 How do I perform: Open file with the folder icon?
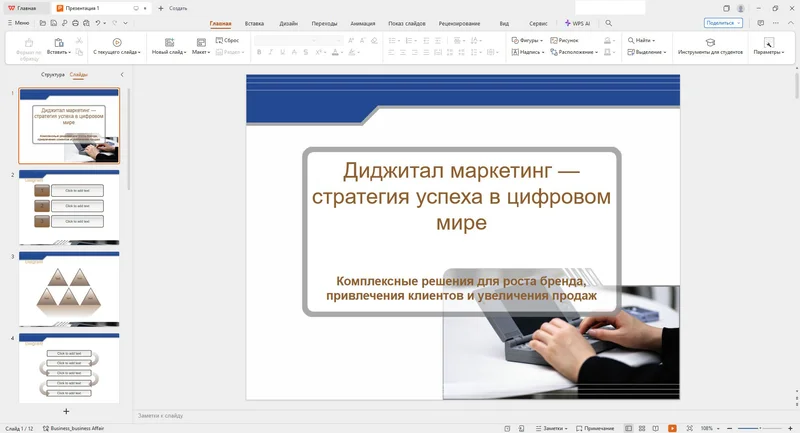[43, 23]
